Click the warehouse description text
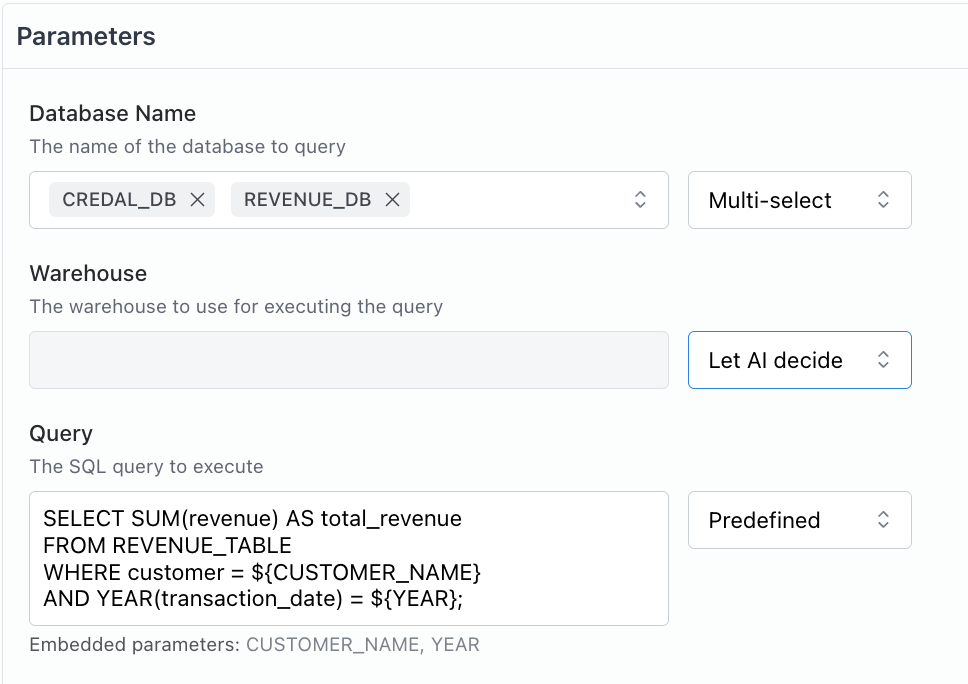 (x=236, y=306)
